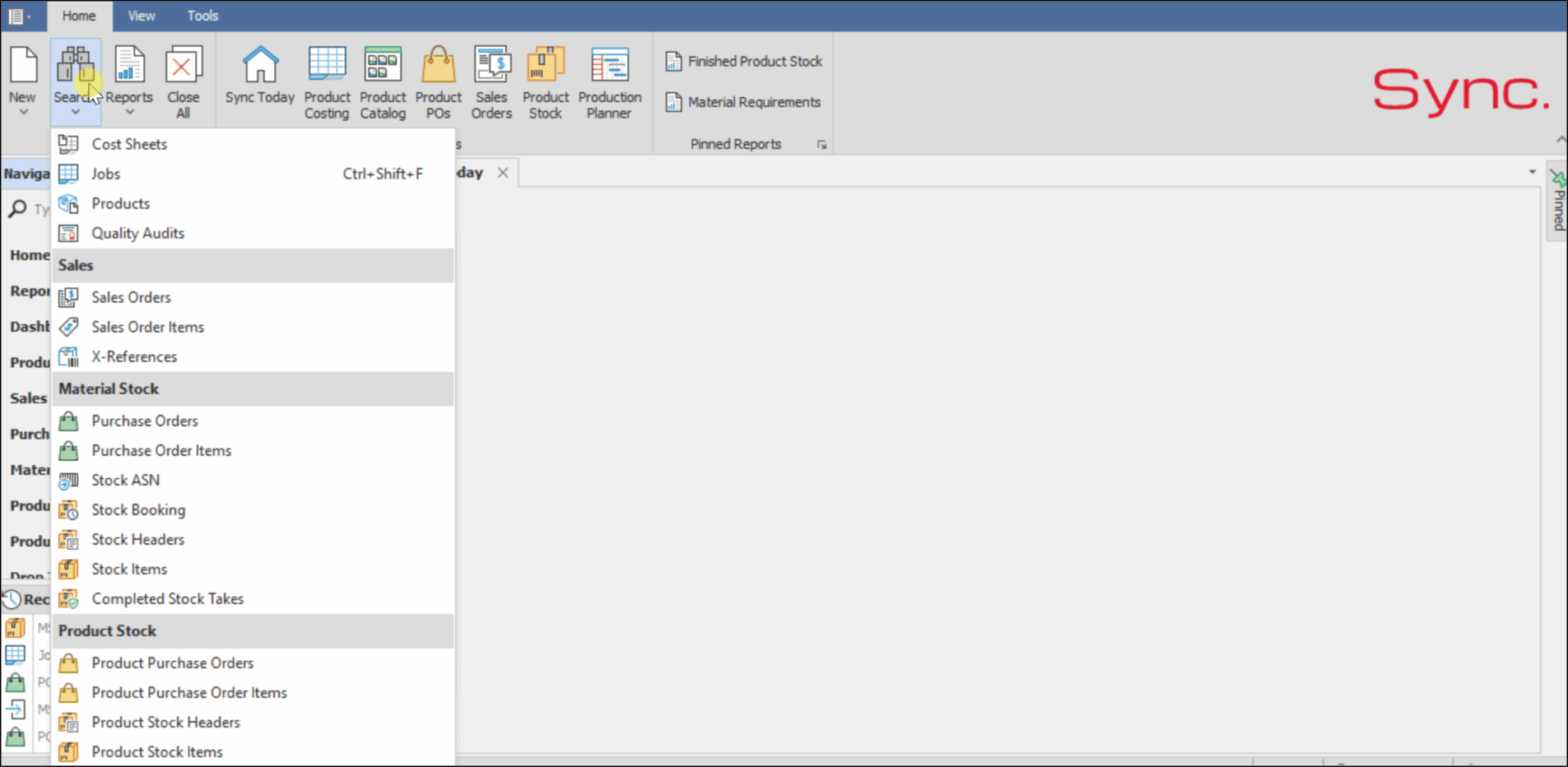Screen dimensions: 1568x767
Task: Select Jobs in Search menu
Action: pyautogui.click(x=253, y=174)
